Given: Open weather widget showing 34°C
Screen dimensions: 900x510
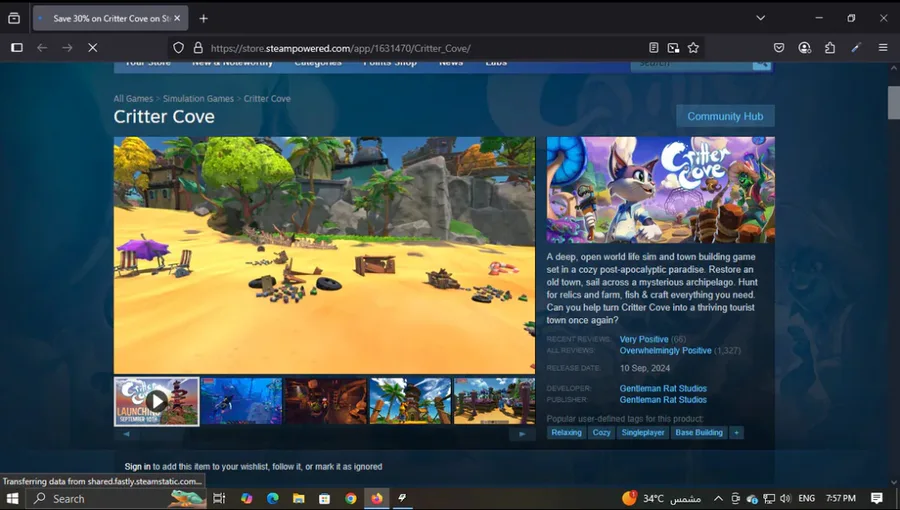Looking at the screenshot, I should (x=662, y=499).
